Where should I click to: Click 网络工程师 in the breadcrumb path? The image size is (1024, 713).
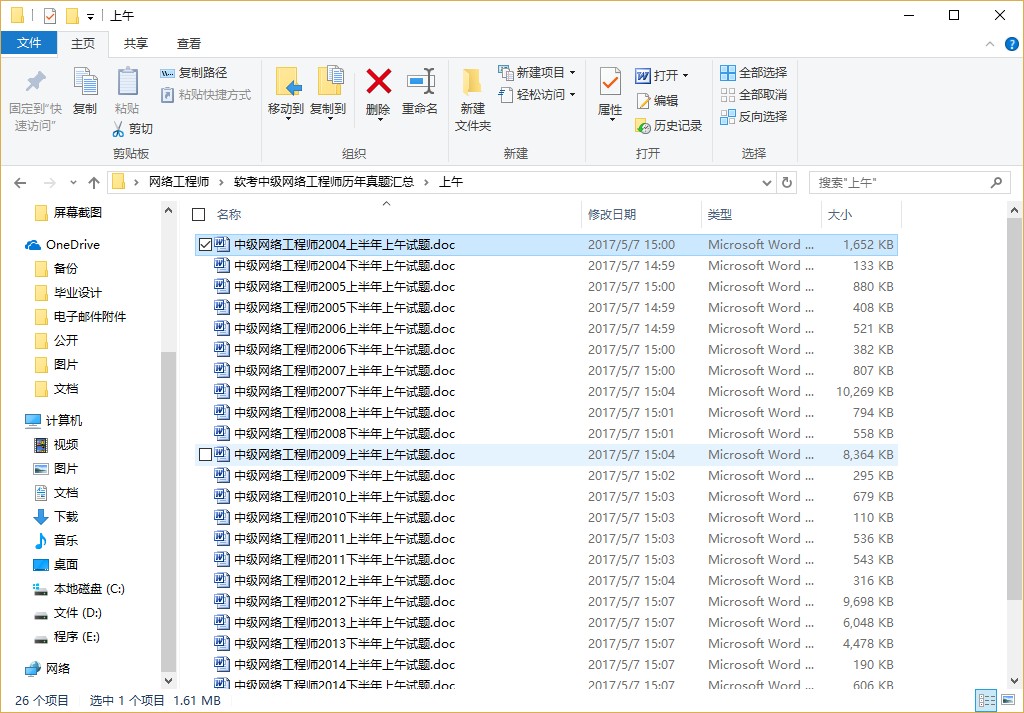tap(179, 182)
